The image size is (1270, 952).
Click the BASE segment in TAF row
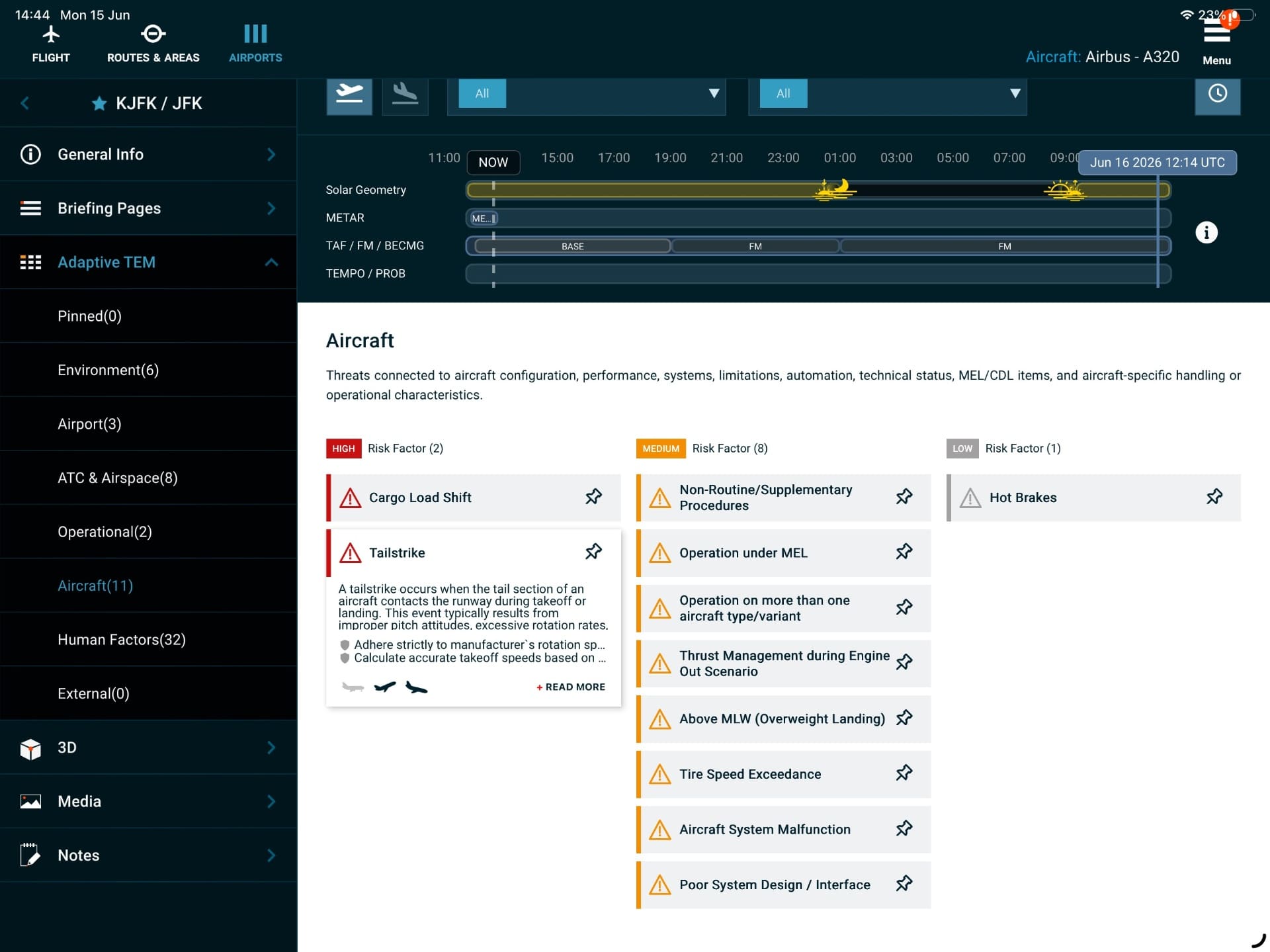[x=573, y=246]
